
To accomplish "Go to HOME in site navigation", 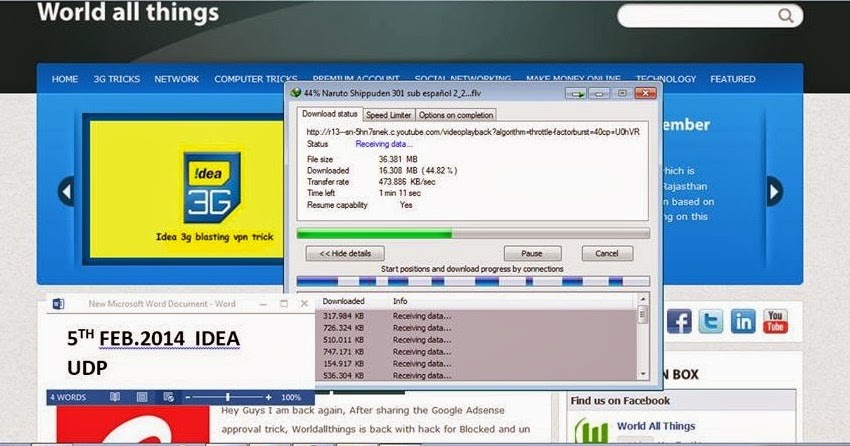I will 65,79.
